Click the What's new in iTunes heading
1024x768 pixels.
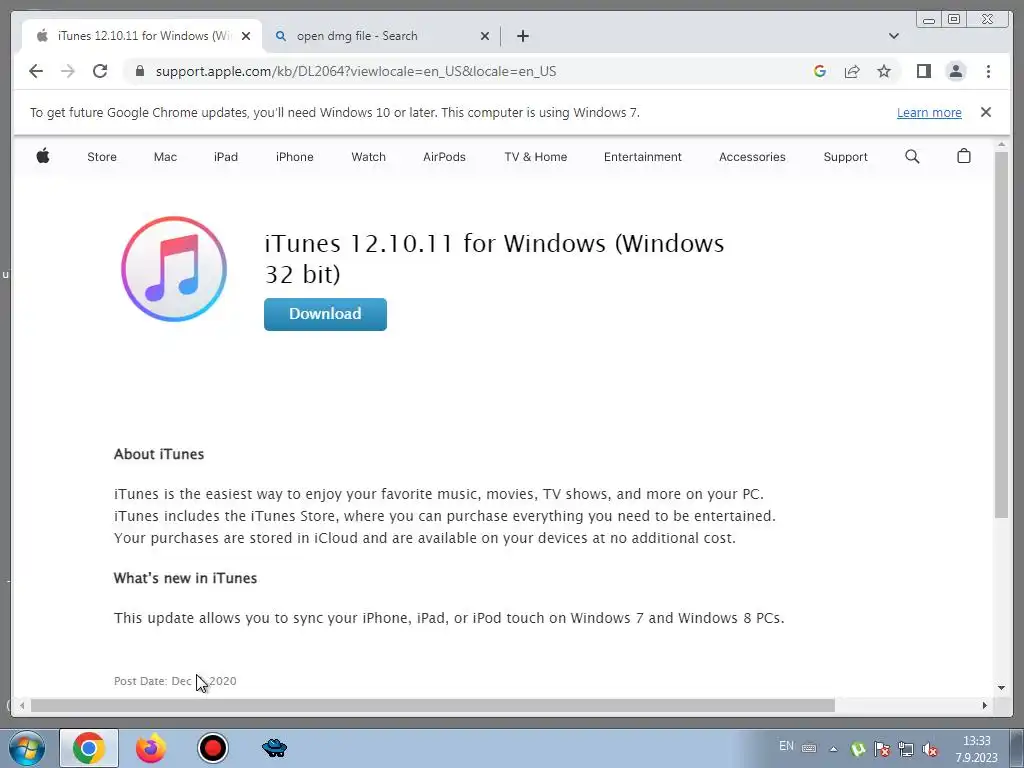pyautogui.click(x=185, y=578)
